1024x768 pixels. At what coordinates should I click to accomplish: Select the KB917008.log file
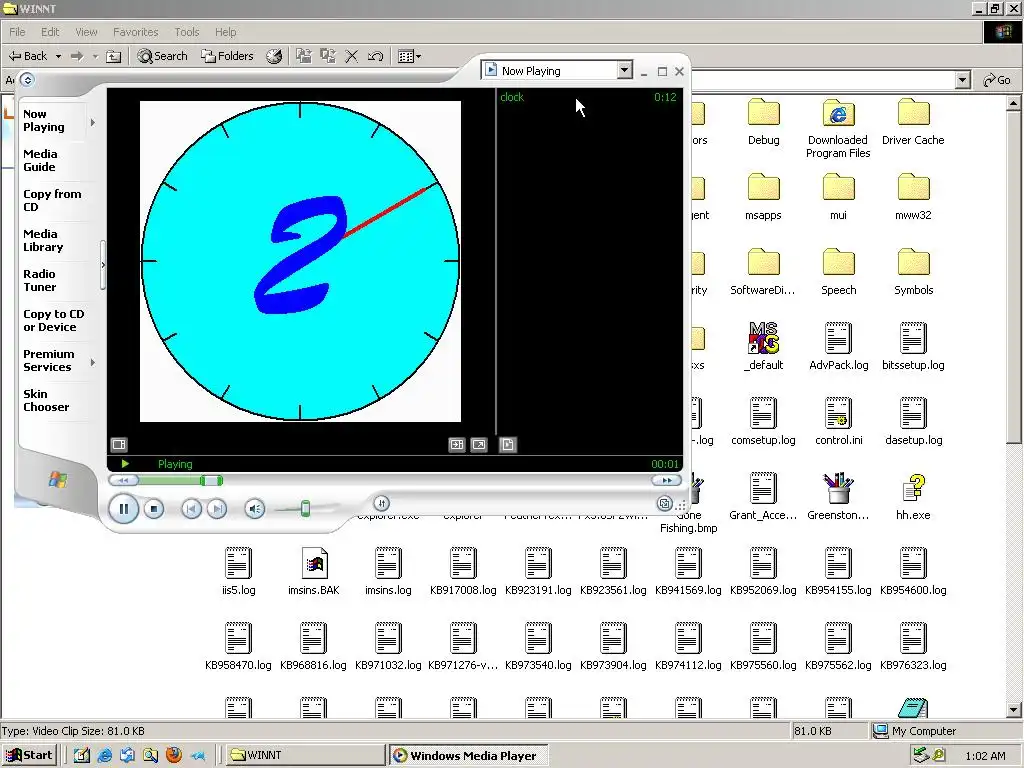point(463,570)
